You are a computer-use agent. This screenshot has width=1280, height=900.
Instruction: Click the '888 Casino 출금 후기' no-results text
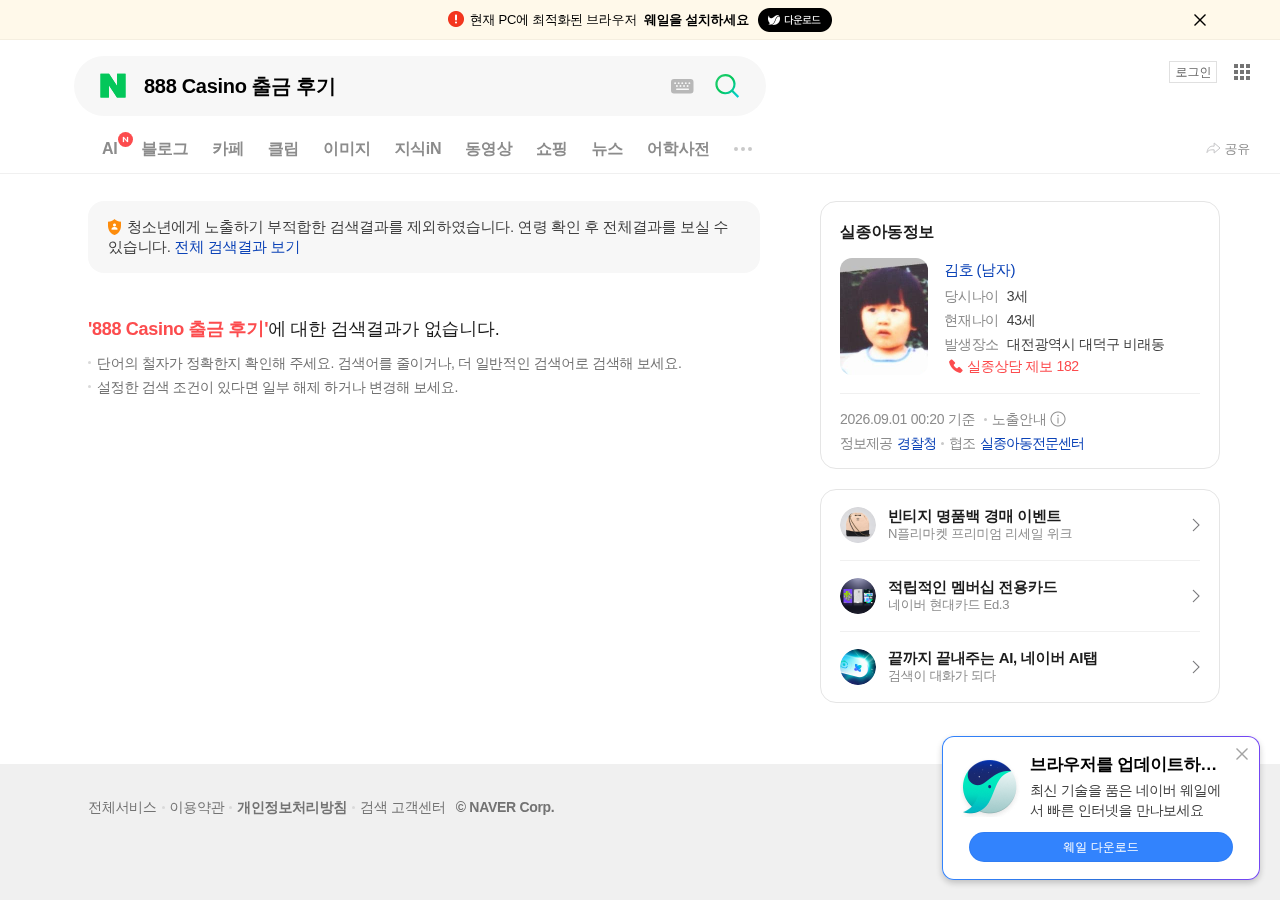coord(178,329)
